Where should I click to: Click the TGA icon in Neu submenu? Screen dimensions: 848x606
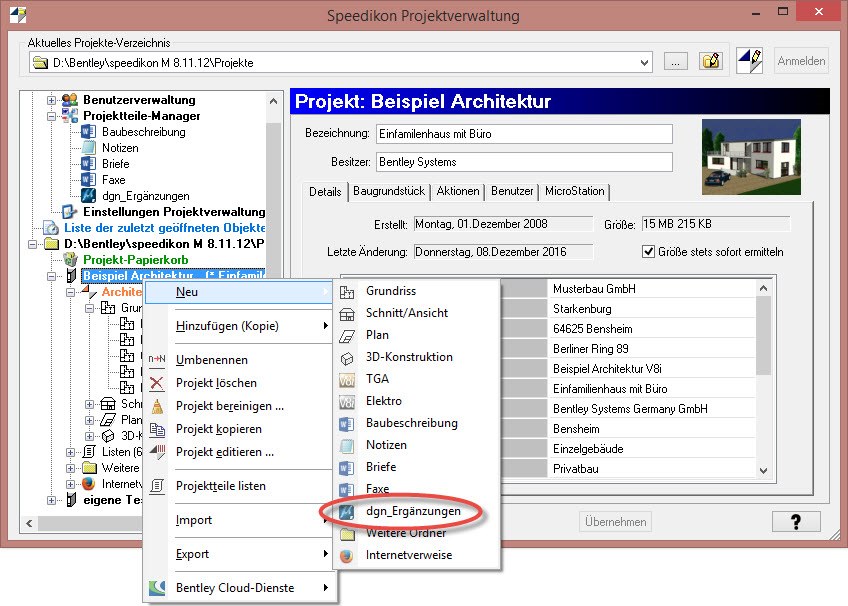click(347, 380)
